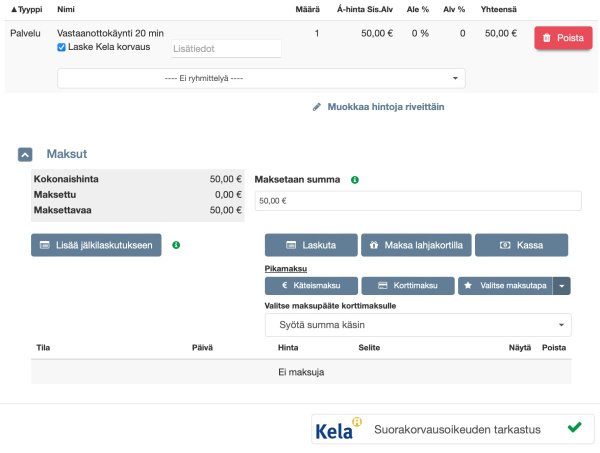Screen dimensions: 600x453
Task: Expand the Valitse maksutapa arrow menu
Action: click(561, 286)
